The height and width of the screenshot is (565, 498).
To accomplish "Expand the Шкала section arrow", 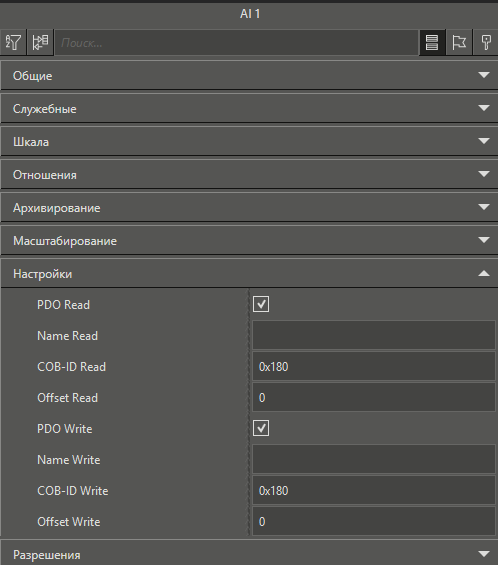I will (484, 141).
